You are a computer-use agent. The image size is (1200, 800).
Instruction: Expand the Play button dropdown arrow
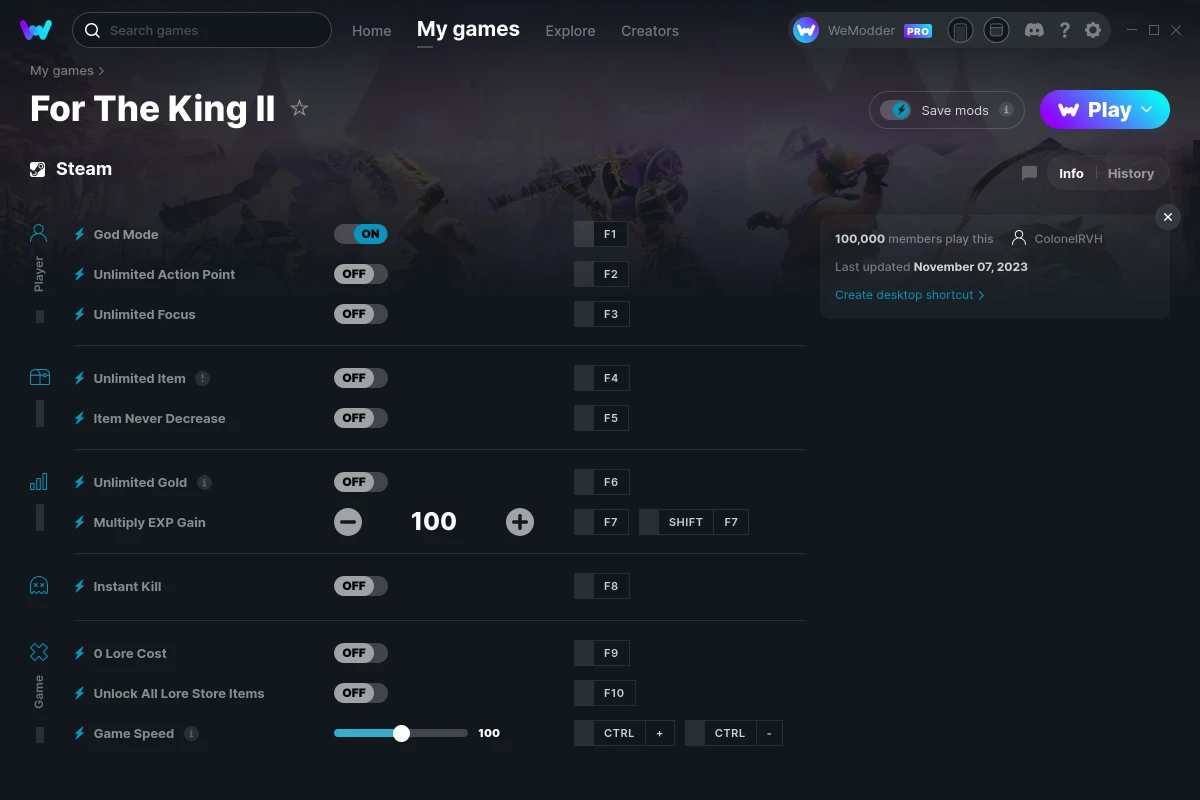(1147, 110)
